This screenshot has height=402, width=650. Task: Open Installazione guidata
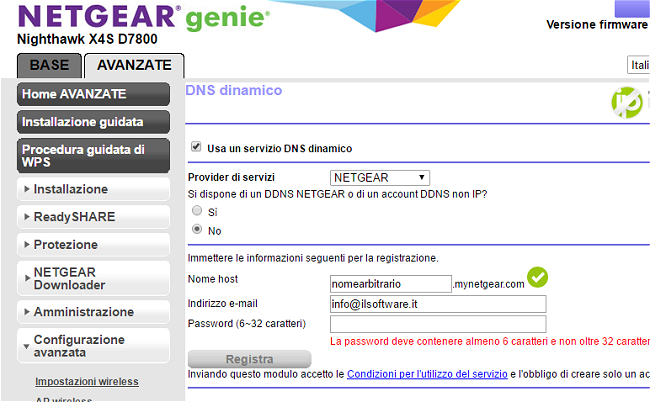93,122
